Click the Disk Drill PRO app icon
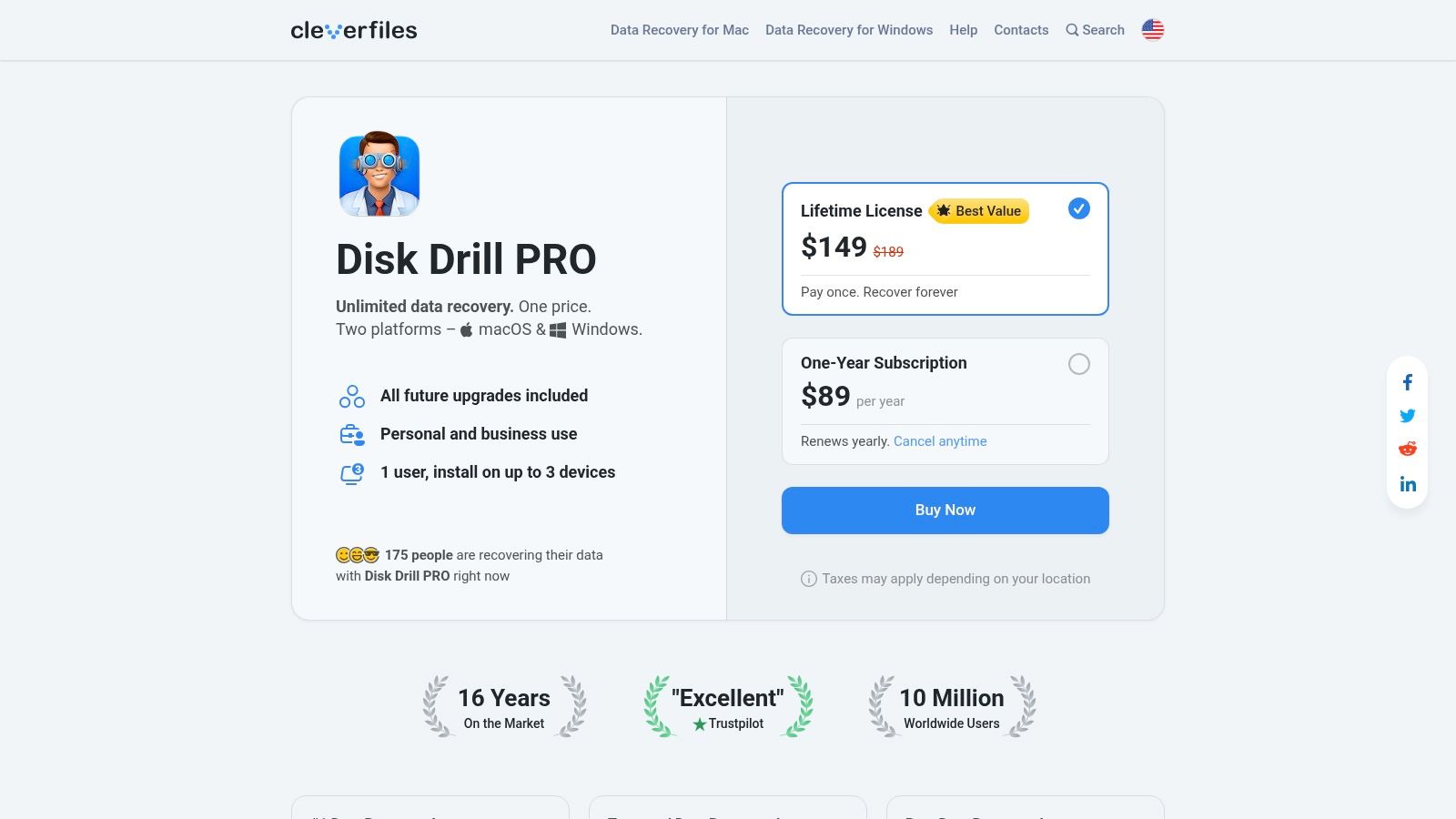This screenshot has height=819, width=1456. click(x=379, y=175)
